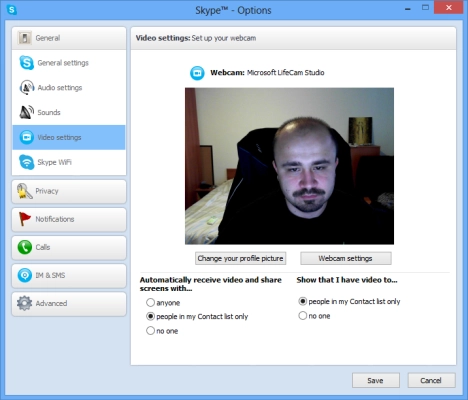Click the camera icon for Video settings

coord(26,137)
